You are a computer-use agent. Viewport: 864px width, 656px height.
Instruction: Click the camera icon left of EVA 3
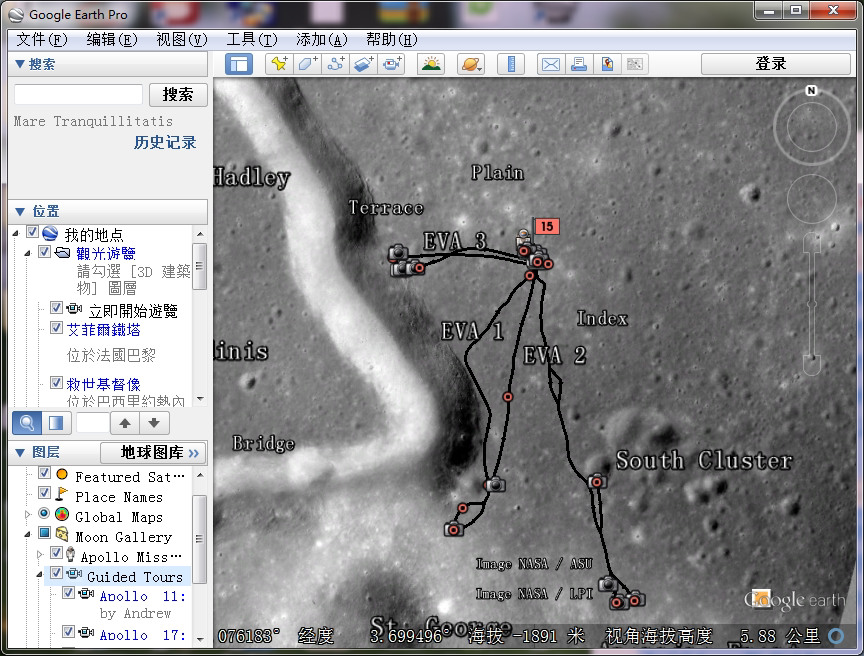(x=397, y=253)
